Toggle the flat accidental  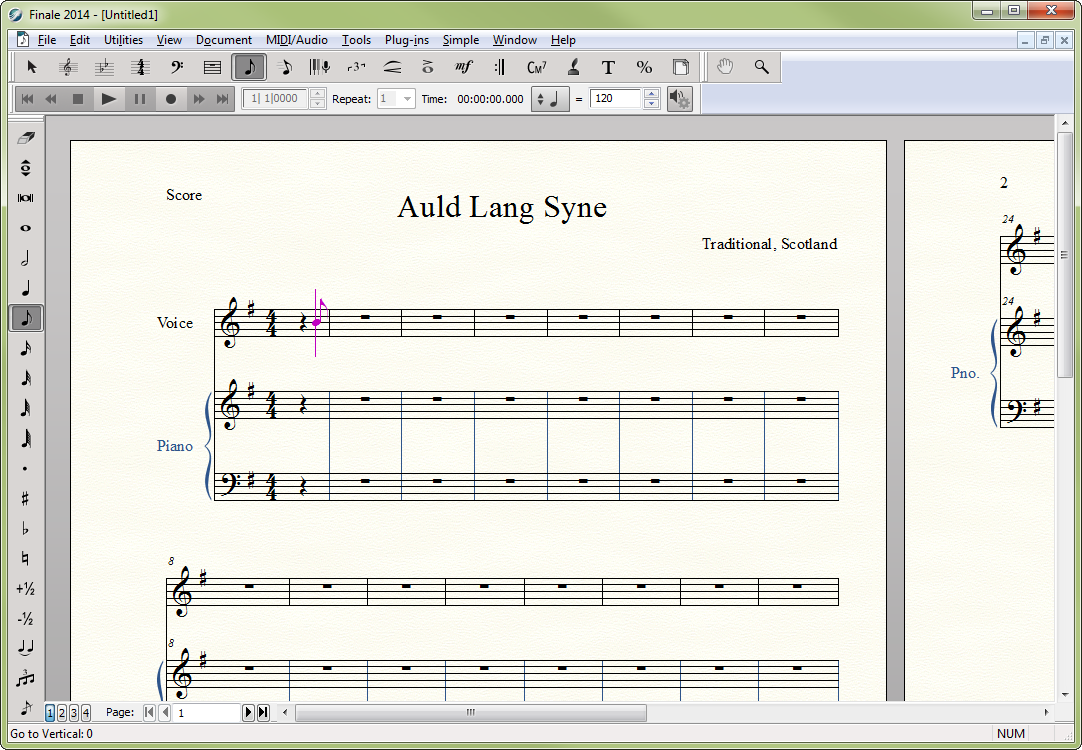26,529
